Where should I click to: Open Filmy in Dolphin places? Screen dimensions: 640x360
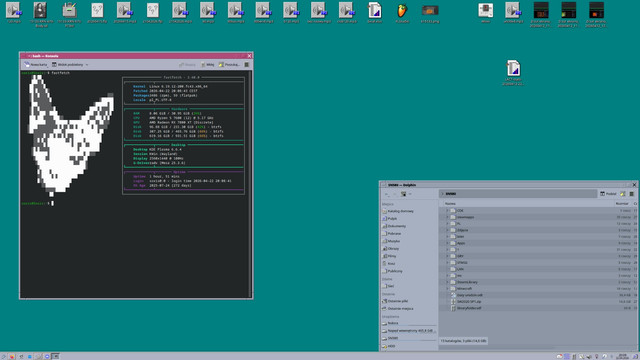[389, 256]
